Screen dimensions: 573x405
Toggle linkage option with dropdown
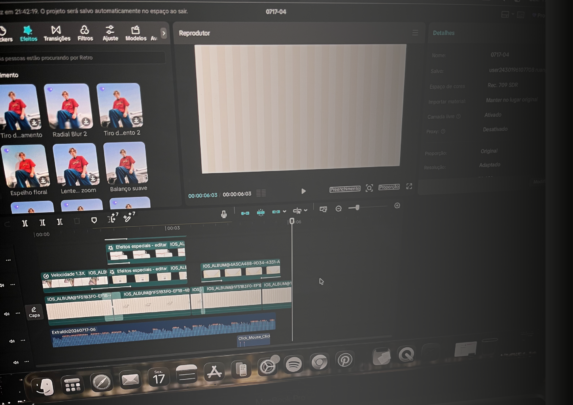pyautogui.click(x=279, y=212)
